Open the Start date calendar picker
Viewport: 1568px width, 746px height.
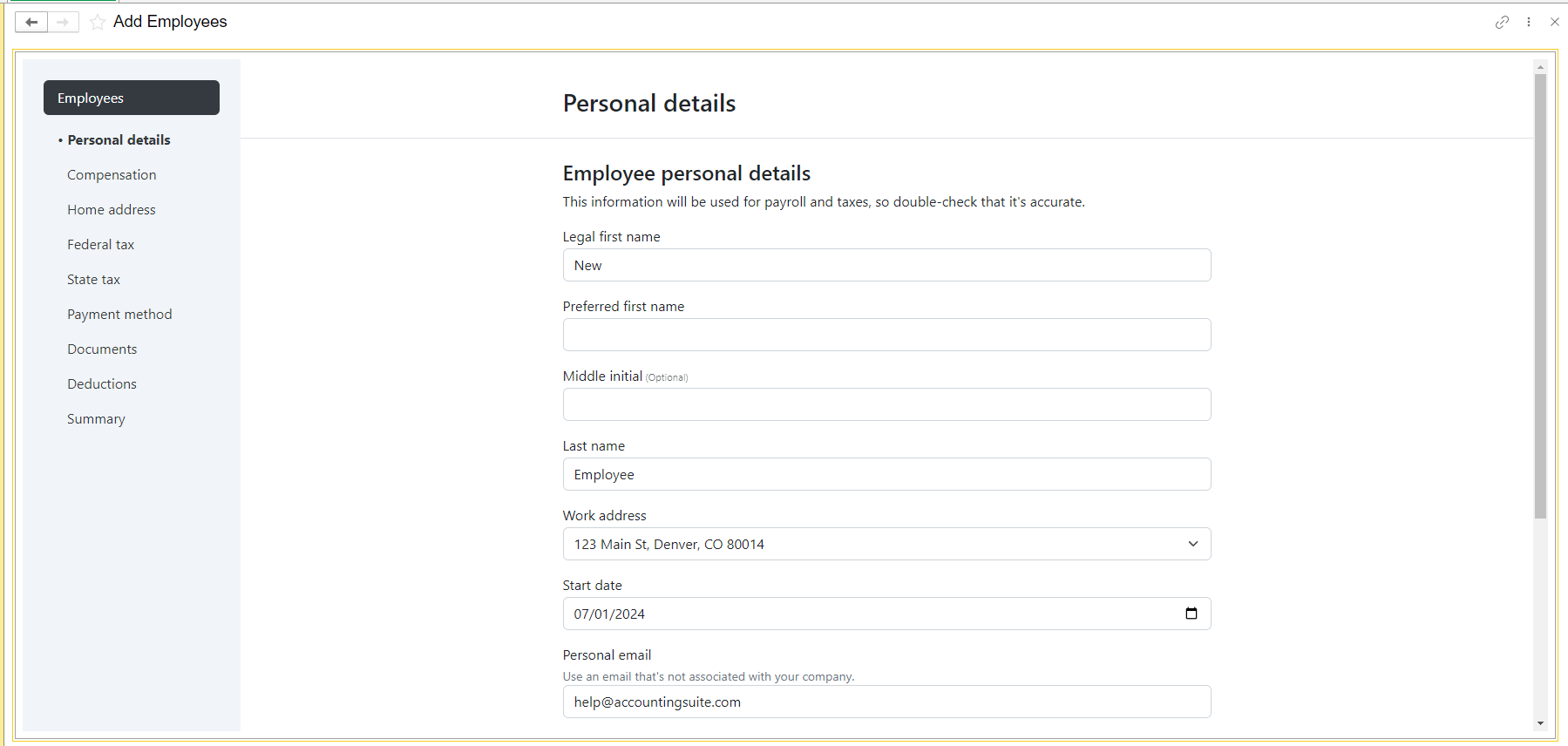[1191, 614]
